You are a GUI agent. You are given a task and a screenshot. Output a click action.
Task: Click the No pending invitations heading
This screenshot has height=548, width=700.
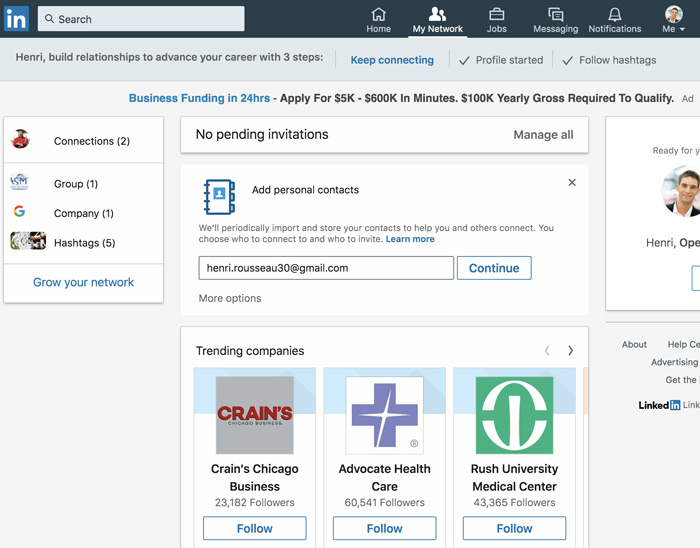[262, 134]
